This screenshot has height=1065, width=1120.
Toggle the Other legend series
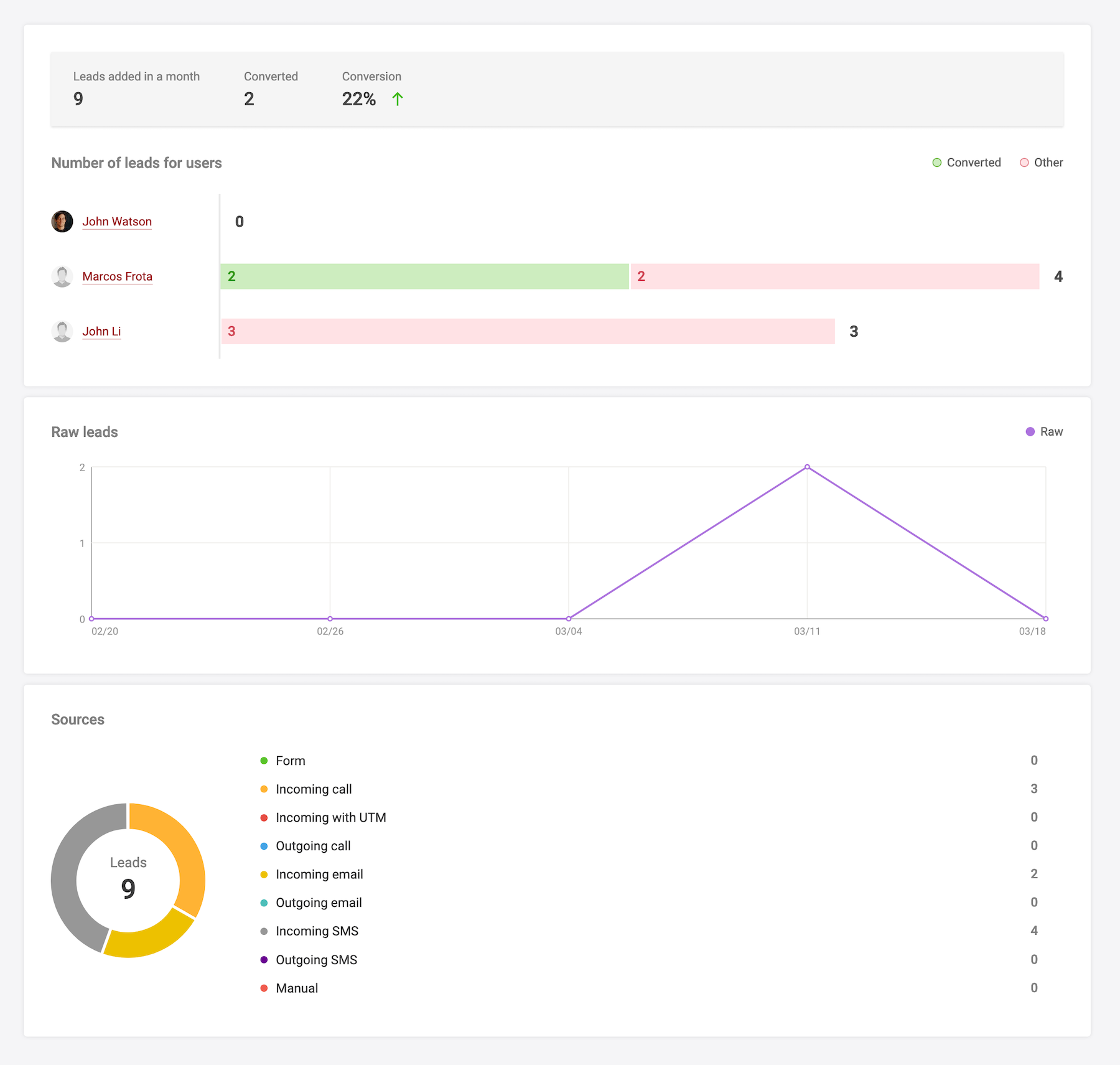[x=1041, y=162]
